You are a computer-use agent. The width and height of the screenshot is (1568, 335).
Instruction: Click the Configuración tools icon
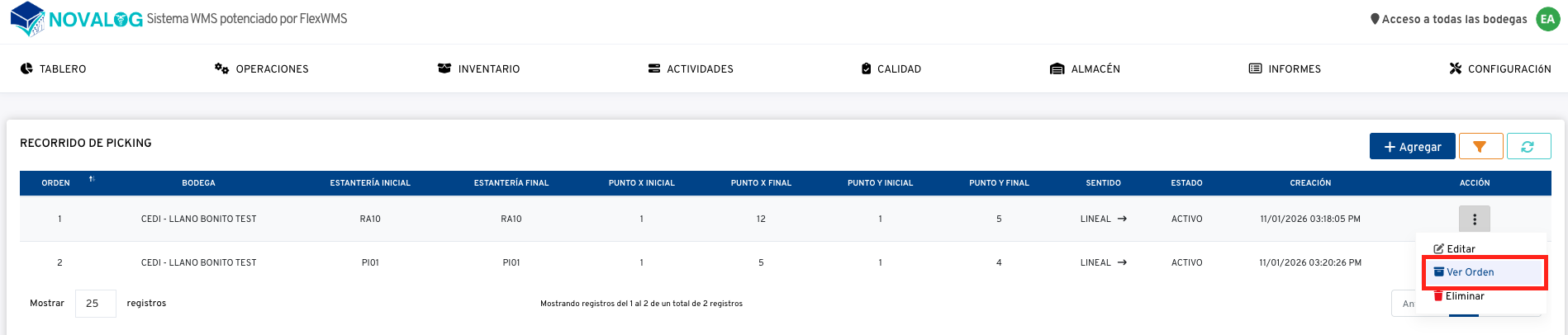click(x=1456, y=68)
